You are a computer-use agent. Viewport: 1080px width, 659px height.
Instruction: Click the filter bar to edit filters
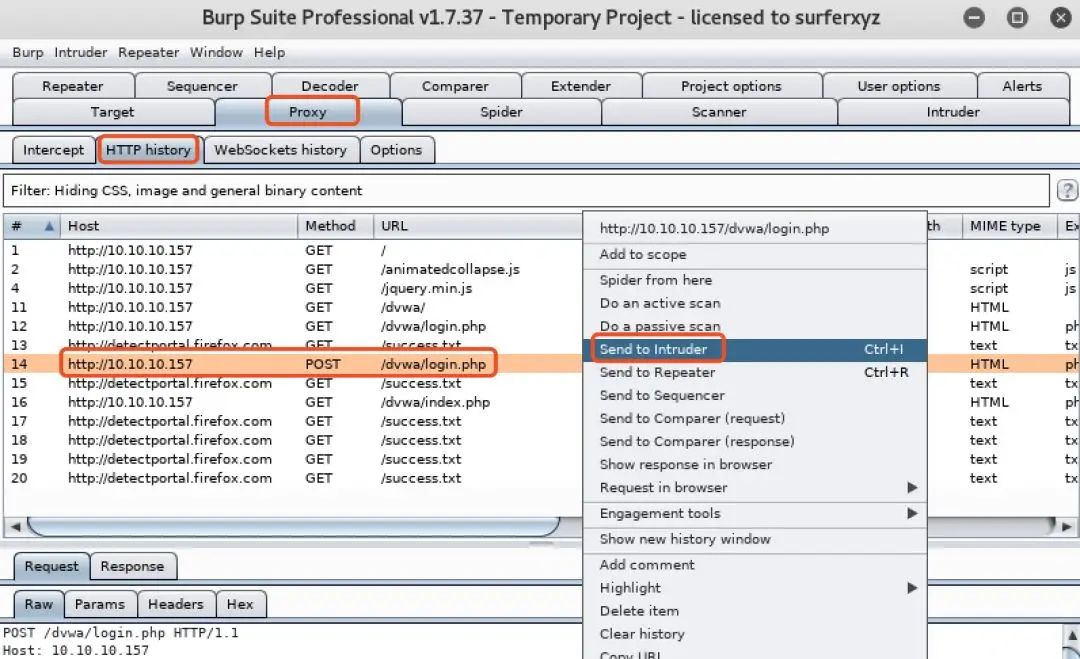526,191
